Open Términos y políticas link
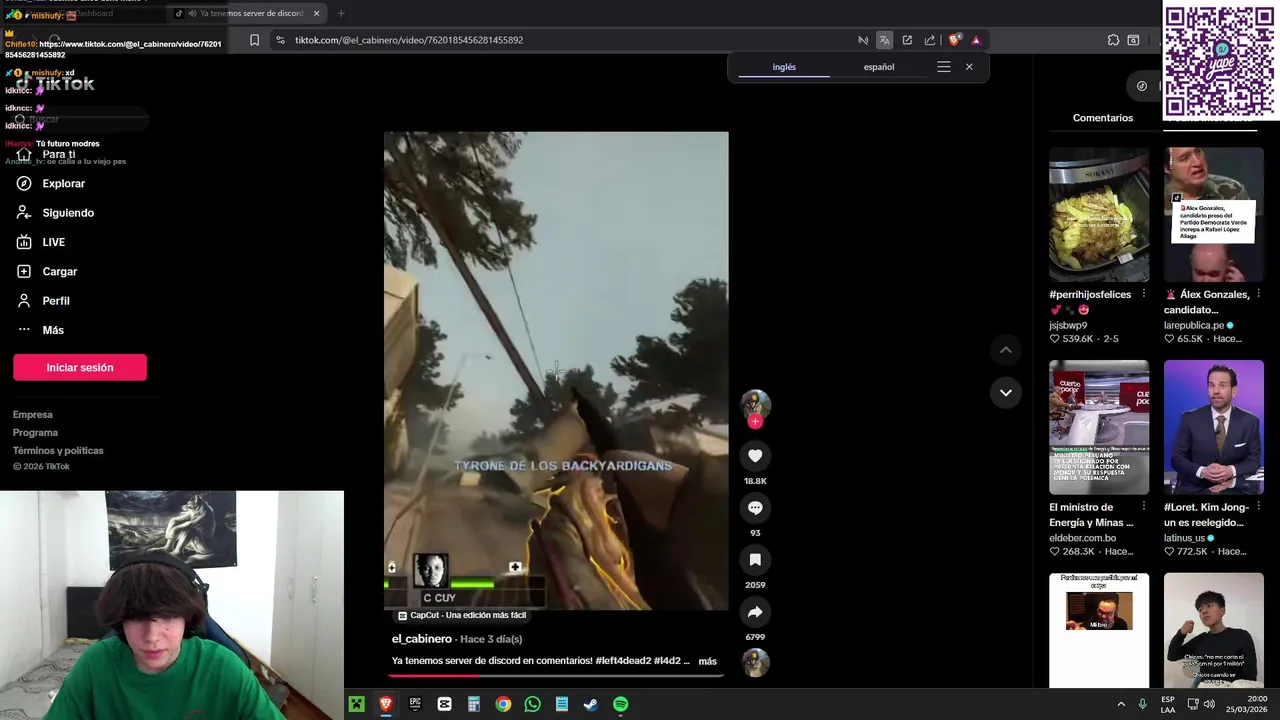Image resolution: width=1280 pixels, height=720 pixels. (x=58, y=451)
